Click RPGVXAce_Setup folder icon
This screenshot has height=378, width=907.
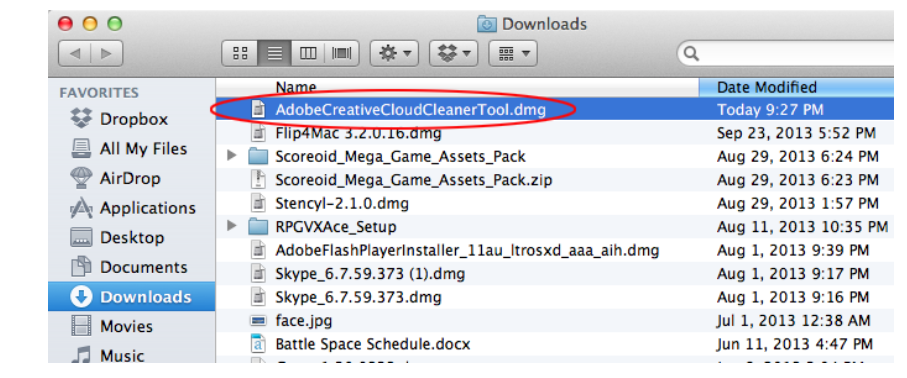(x=258, y=226)
